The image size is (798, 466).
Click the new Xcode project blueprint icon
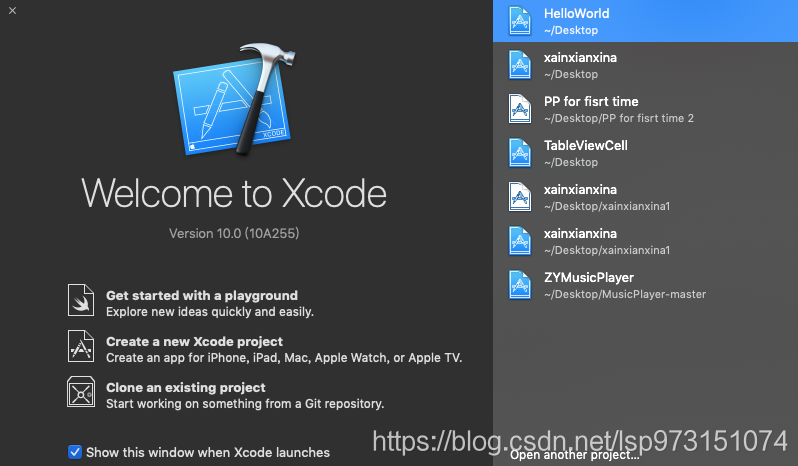point(81,346)
